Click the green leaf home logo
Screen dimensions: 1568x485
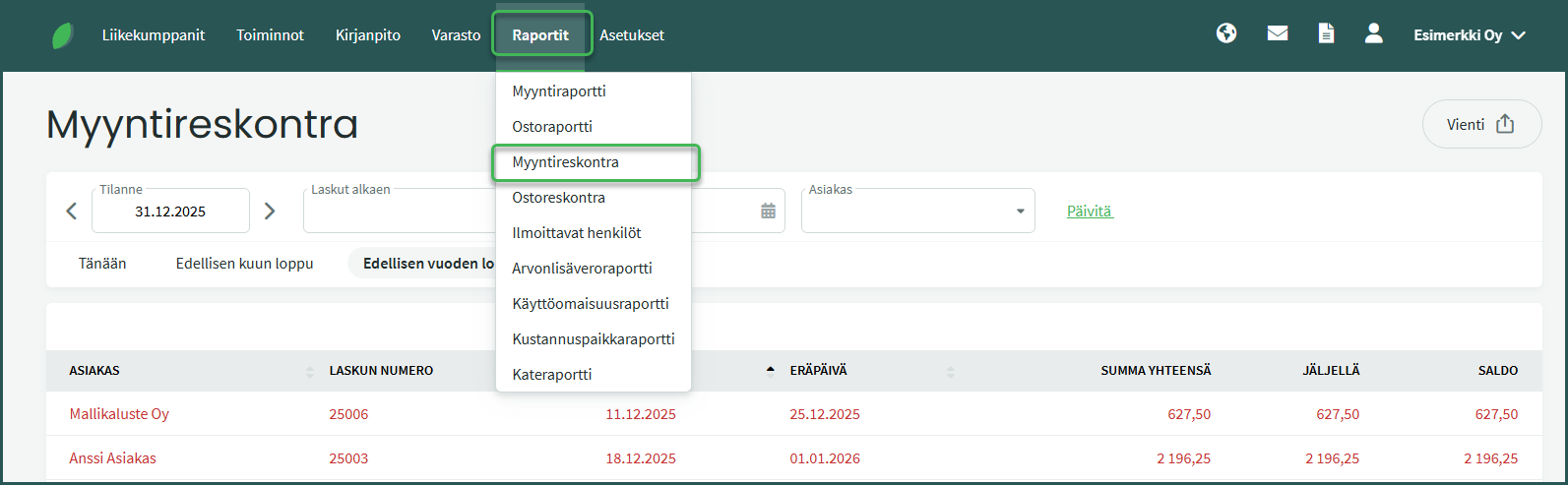tap(63, 35)
